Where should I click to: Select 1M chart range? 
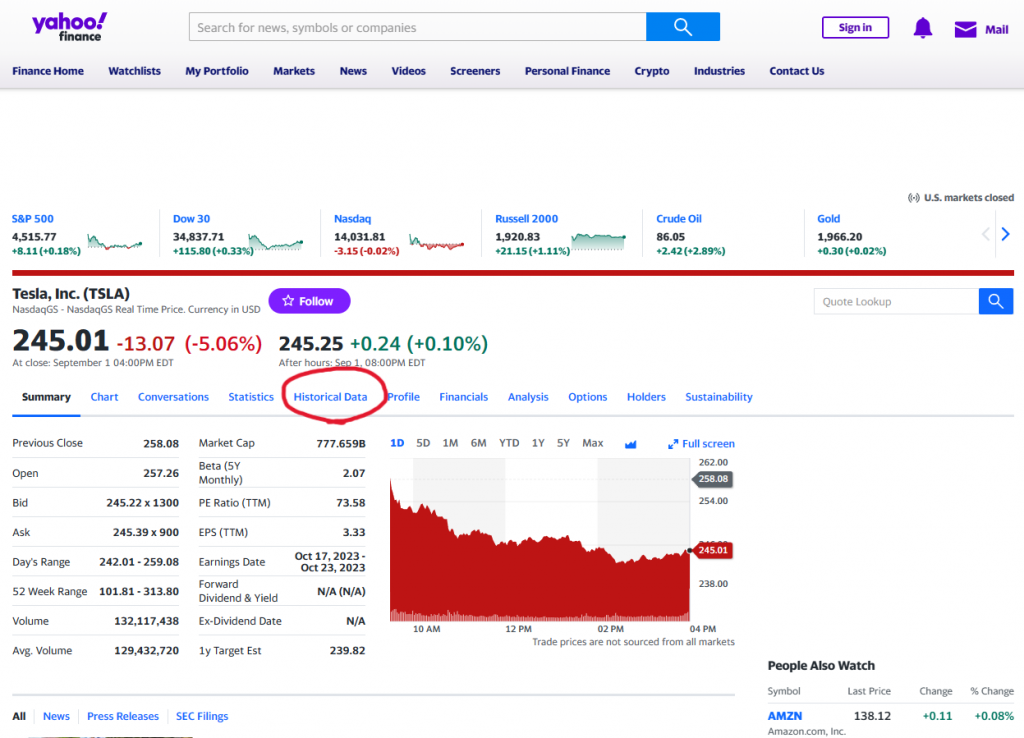click(x=450, y=443)
